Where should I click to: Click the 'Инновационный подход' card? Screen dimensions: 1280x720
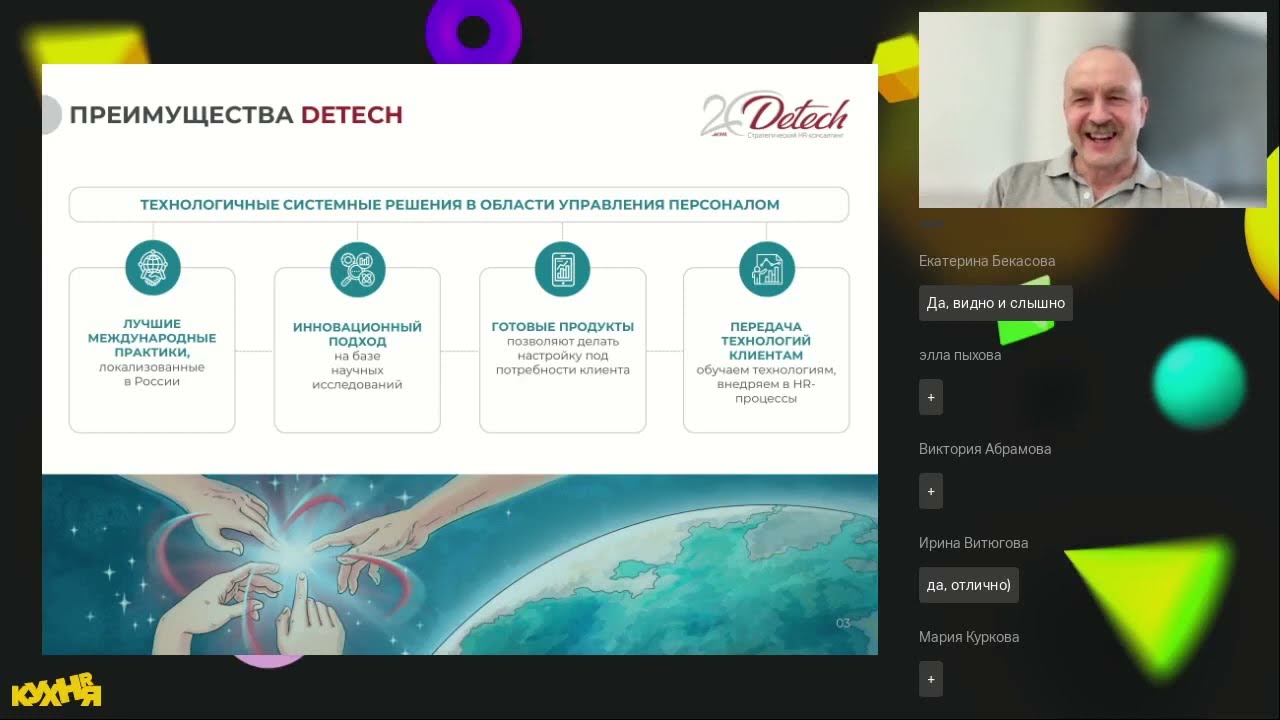[x=357, y=350]
